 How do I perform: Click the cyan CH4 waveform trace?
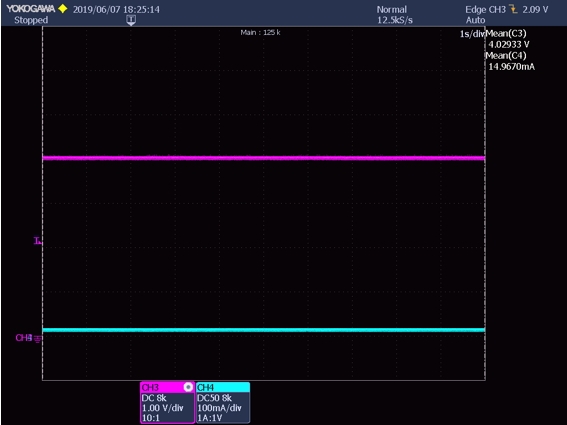click(264, 330)
